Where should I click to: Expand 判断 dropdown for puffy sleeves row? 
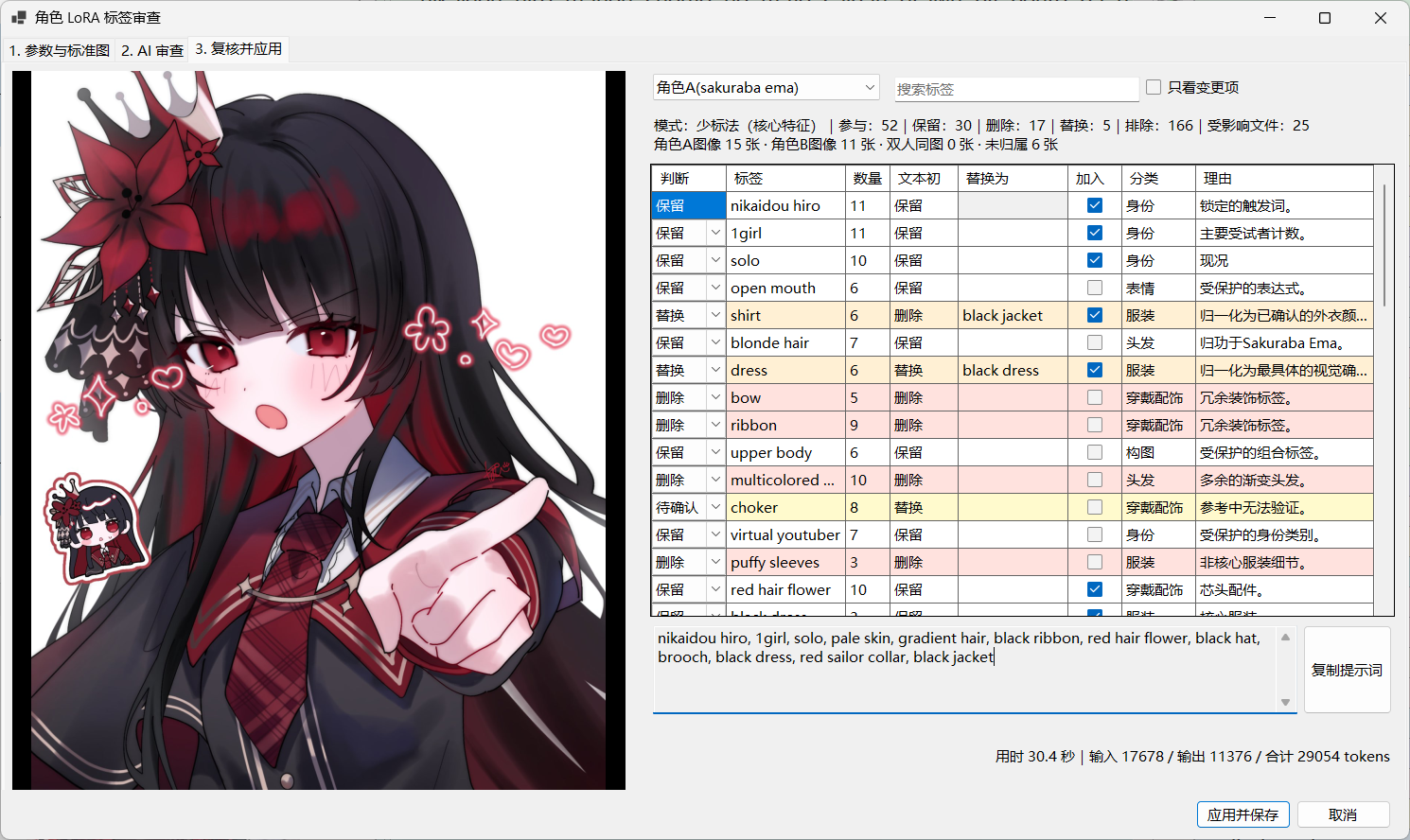[715, 562]
